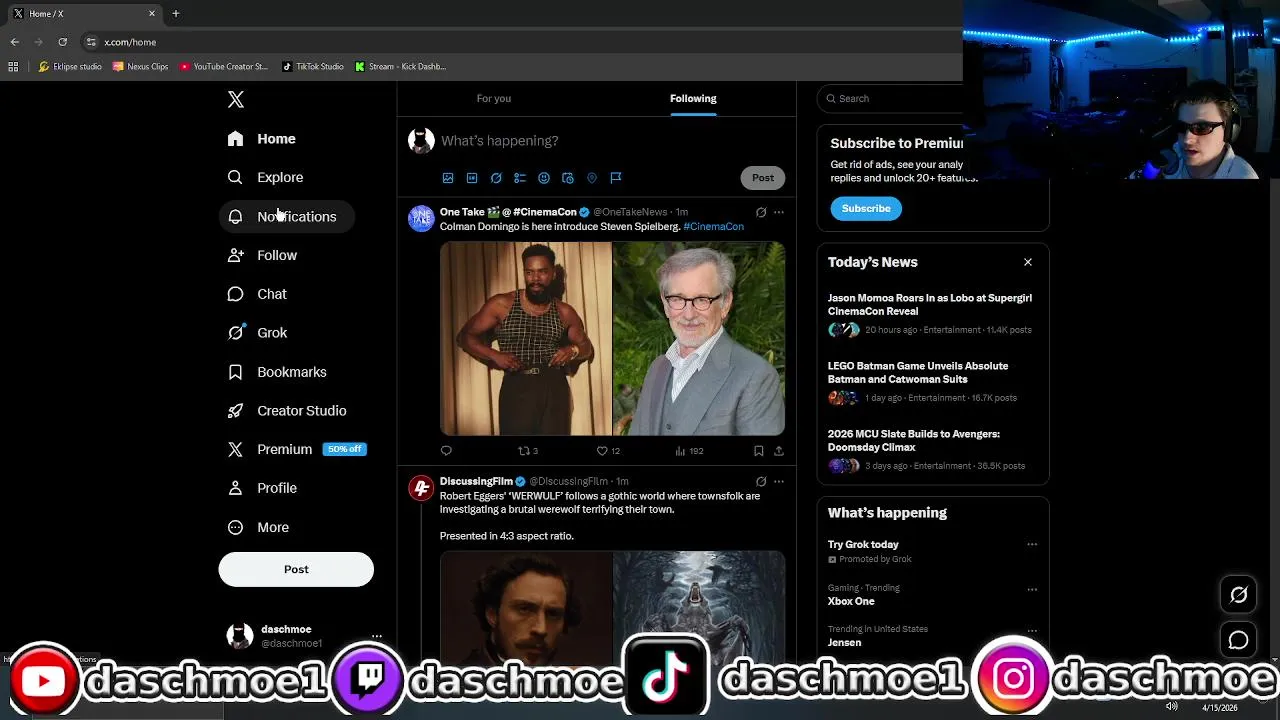Add media image in the composer
The width and height of the screenshot is (1280, 720).
point(448,178)
